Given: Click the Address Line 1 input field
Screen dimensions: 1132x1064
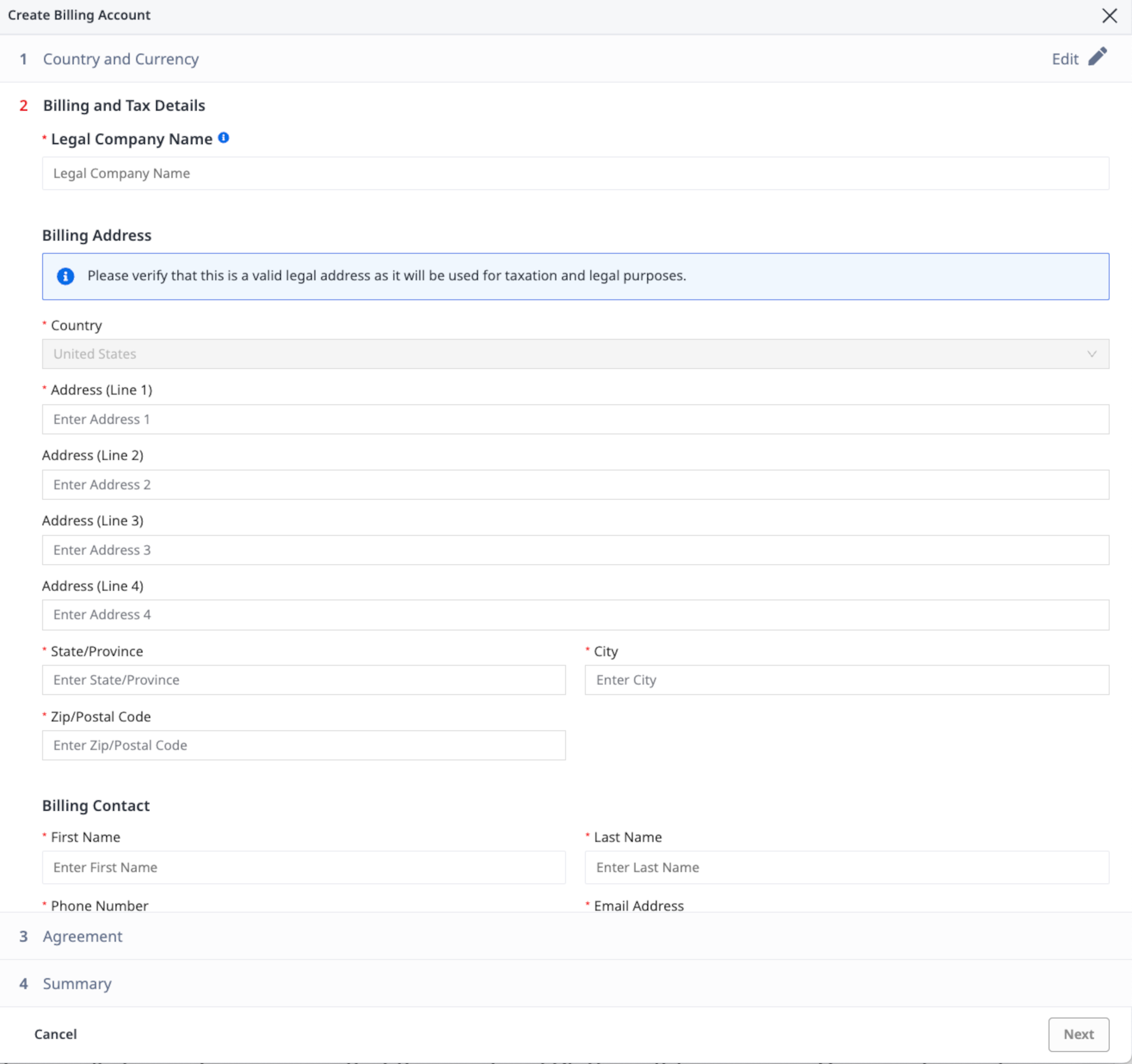Looking at the screenshot, I should 575,420.
